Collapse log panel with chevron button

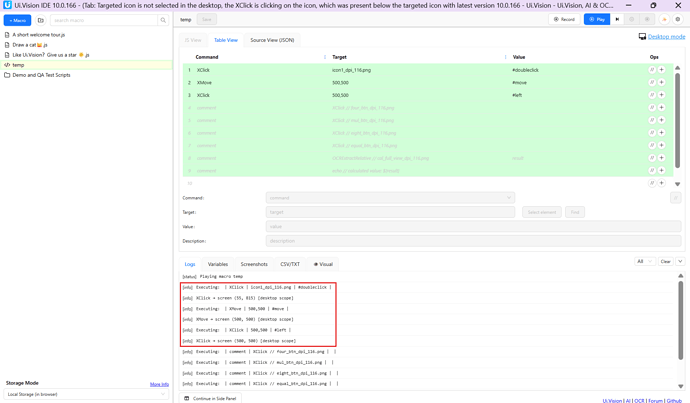[680, 261]
